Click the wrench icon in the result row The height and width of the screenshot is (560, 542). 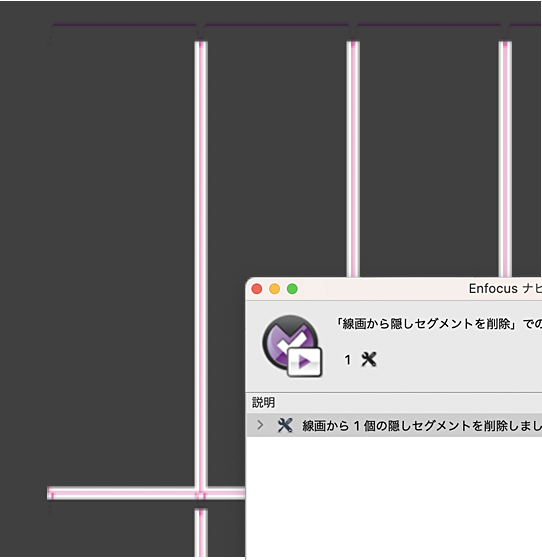pos(285,425)
